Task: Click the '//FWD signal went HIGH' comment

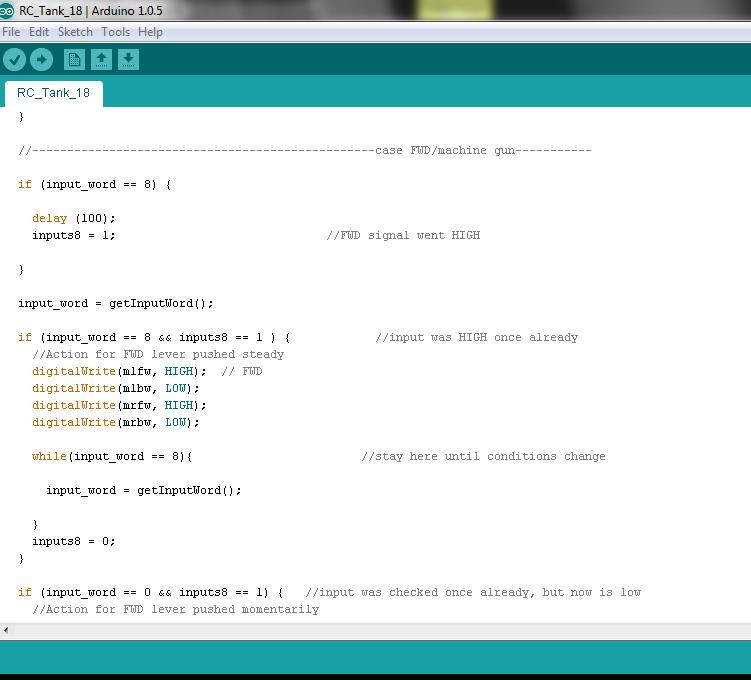Action: (x=403, y=236)
